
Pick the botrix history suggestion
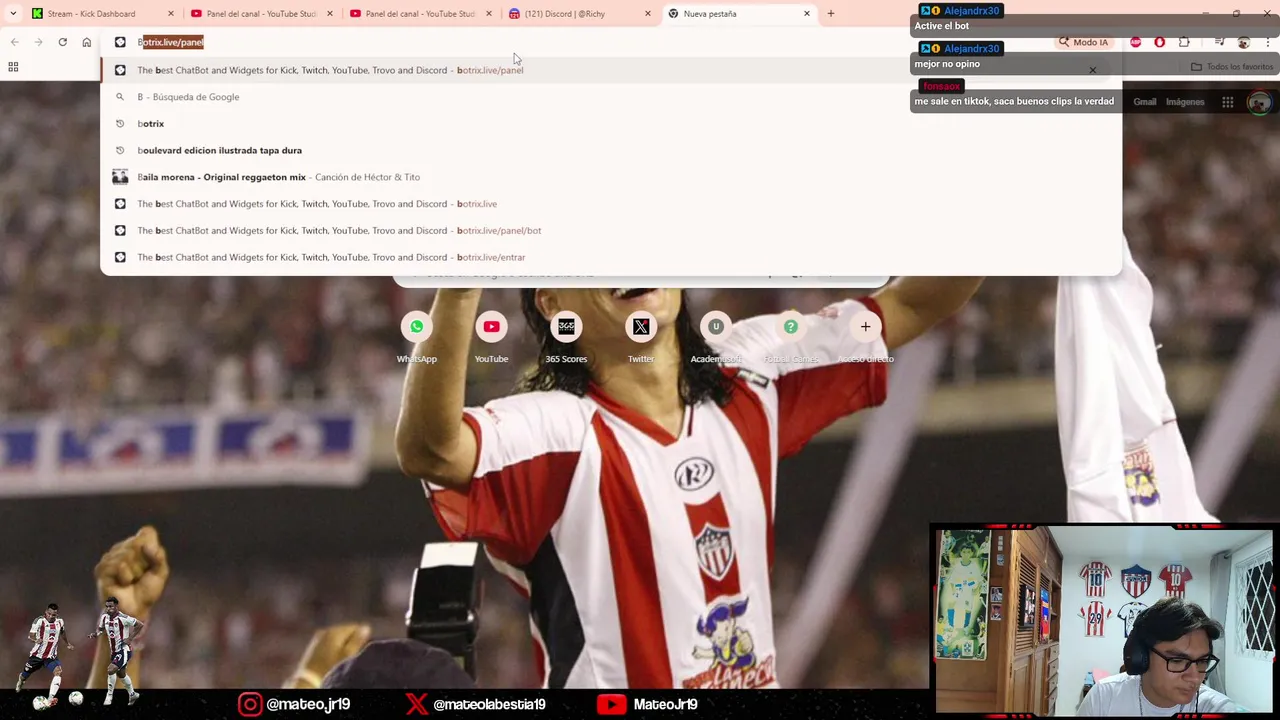point(610,124)
